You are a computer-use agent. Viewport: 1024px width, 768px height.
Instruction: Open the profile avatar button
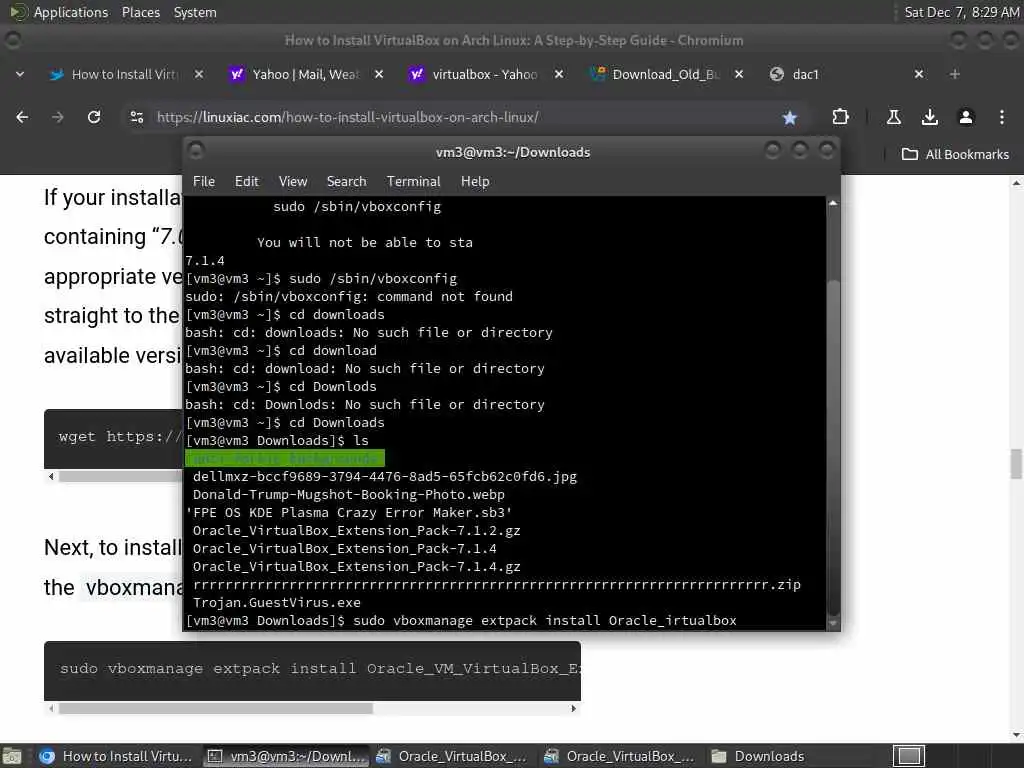pos(966,117)
